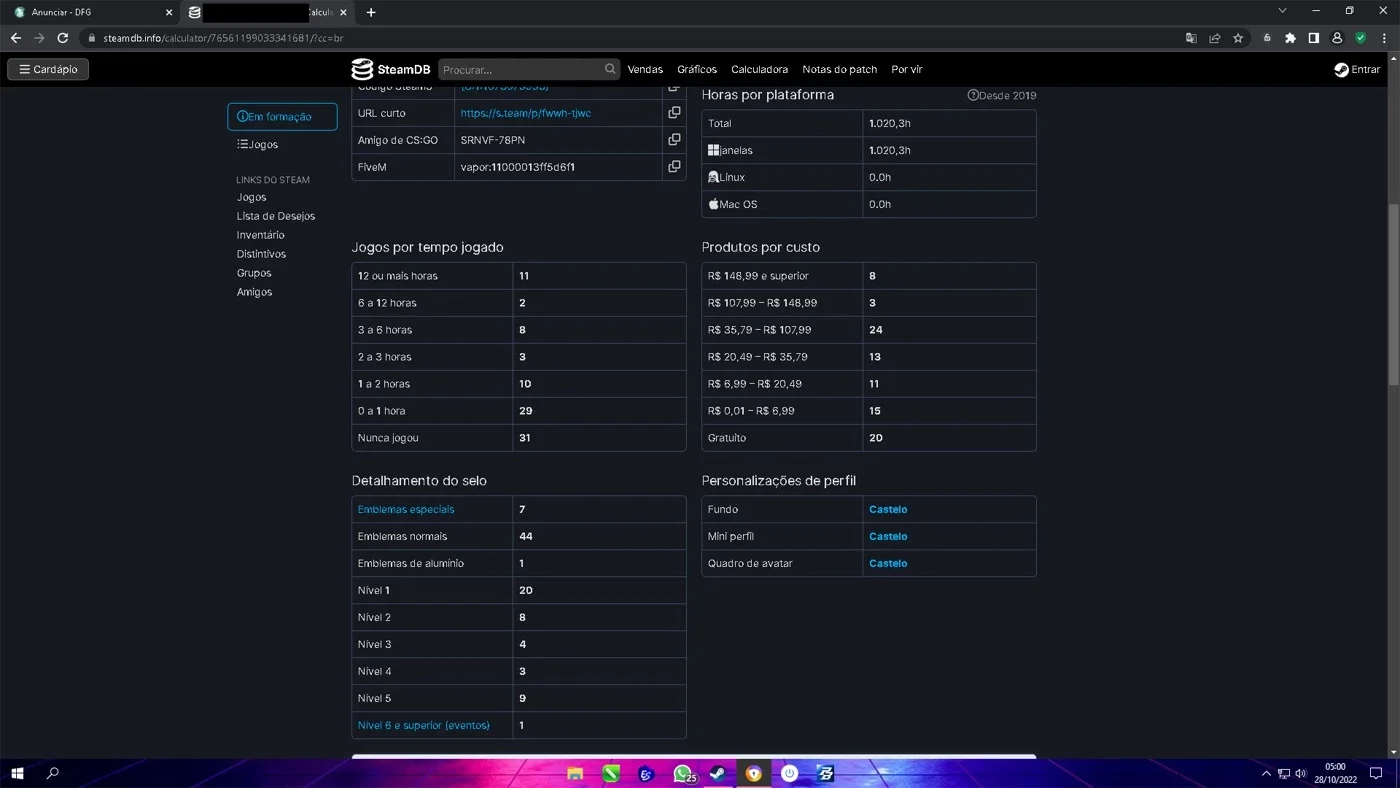Open the Castelo link for Quadro de avatar

point(888,563)
